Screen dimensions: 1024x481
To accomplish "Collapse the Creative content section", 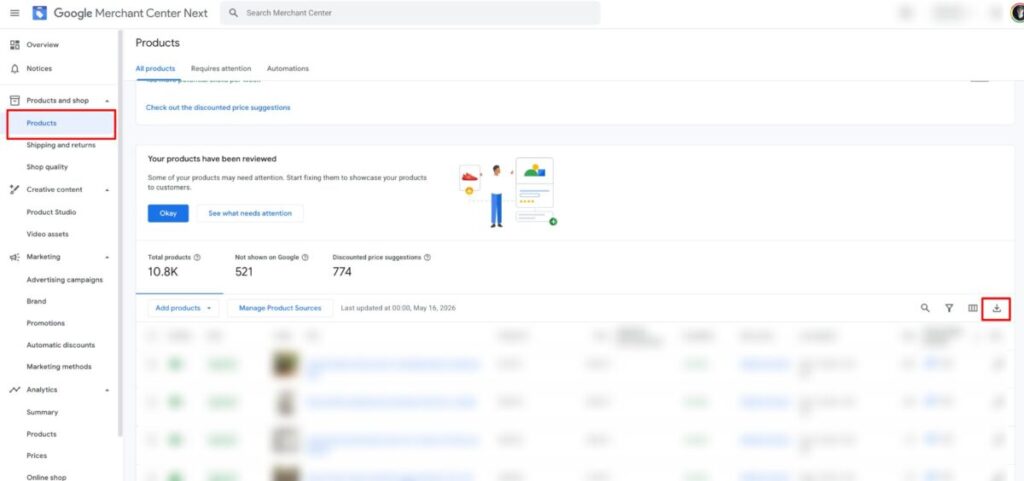I will pos(107,190).
